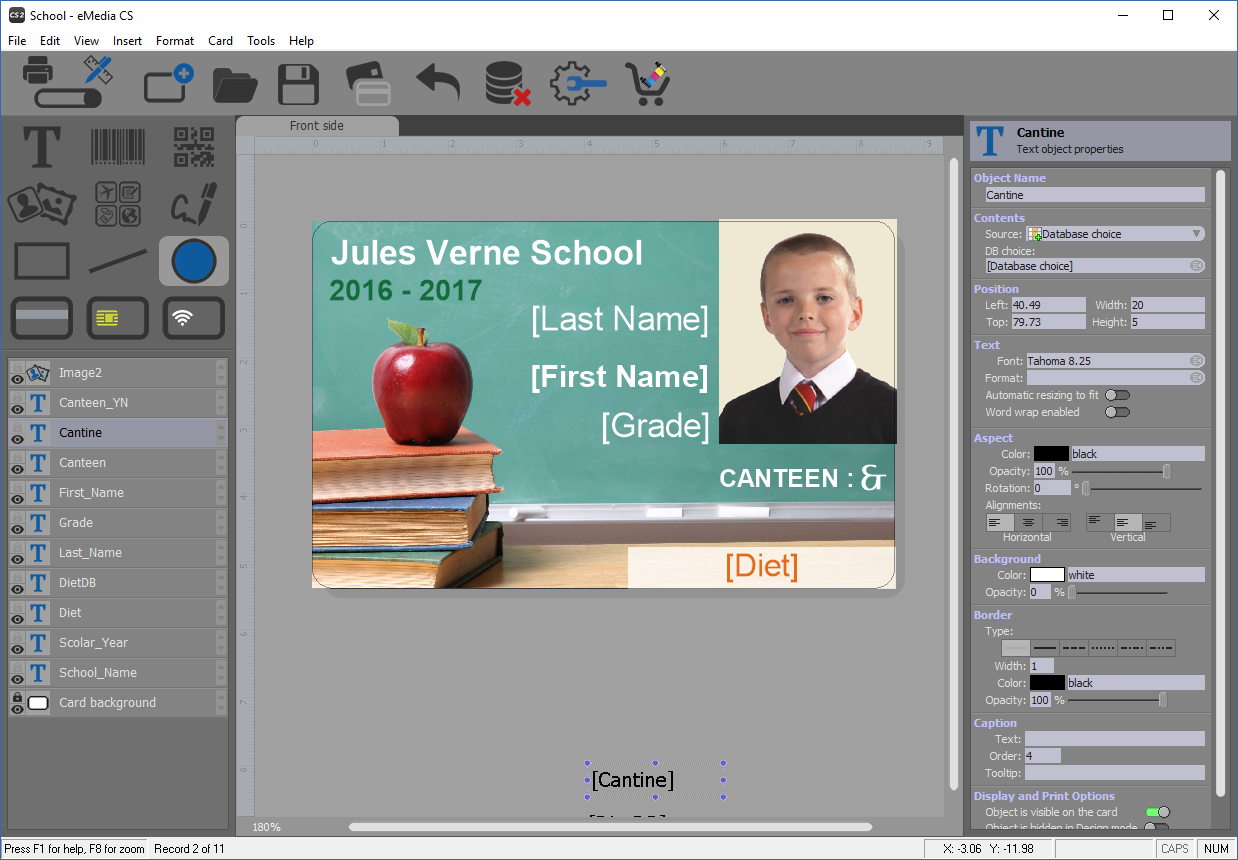This screenshot has height=860, width=1238.
Task: Open the Source dropdown arrow
Action: [x=1196, y=234]
